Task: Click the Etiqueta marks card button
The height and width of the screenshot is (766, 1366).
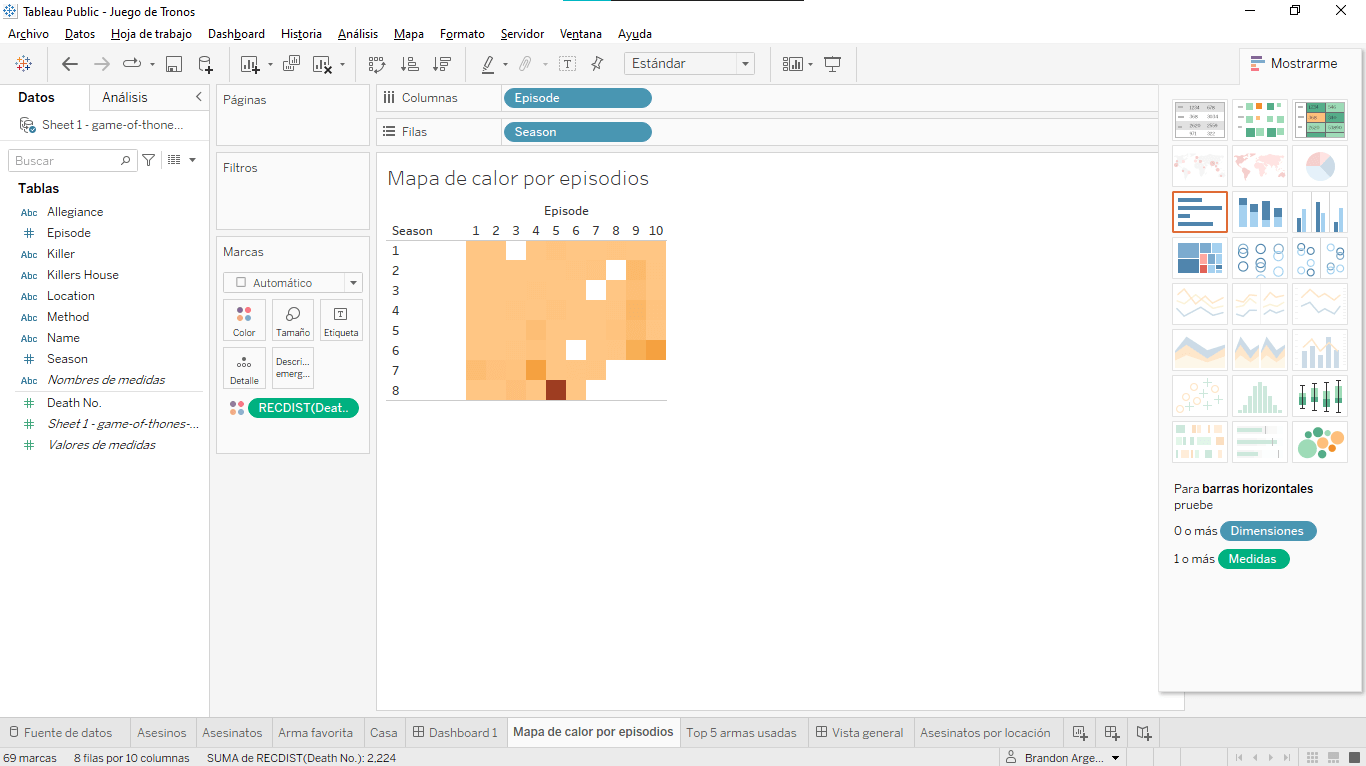Action: click(x=341, y=320)
